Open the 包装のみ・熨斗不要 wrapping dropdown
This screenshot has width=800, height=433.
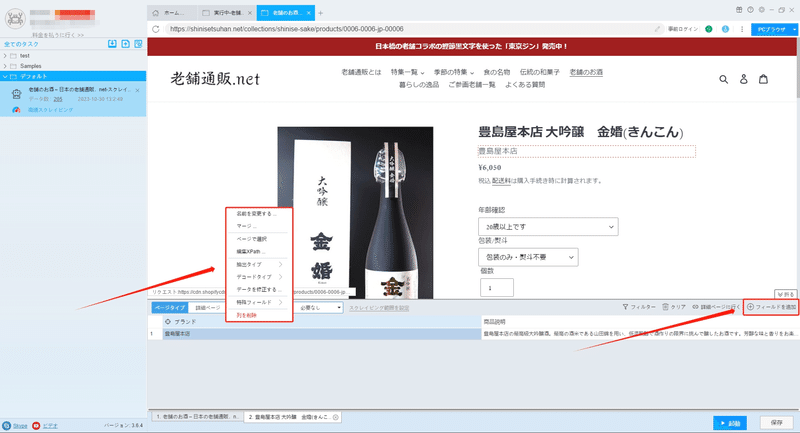[x=528, y=257]
